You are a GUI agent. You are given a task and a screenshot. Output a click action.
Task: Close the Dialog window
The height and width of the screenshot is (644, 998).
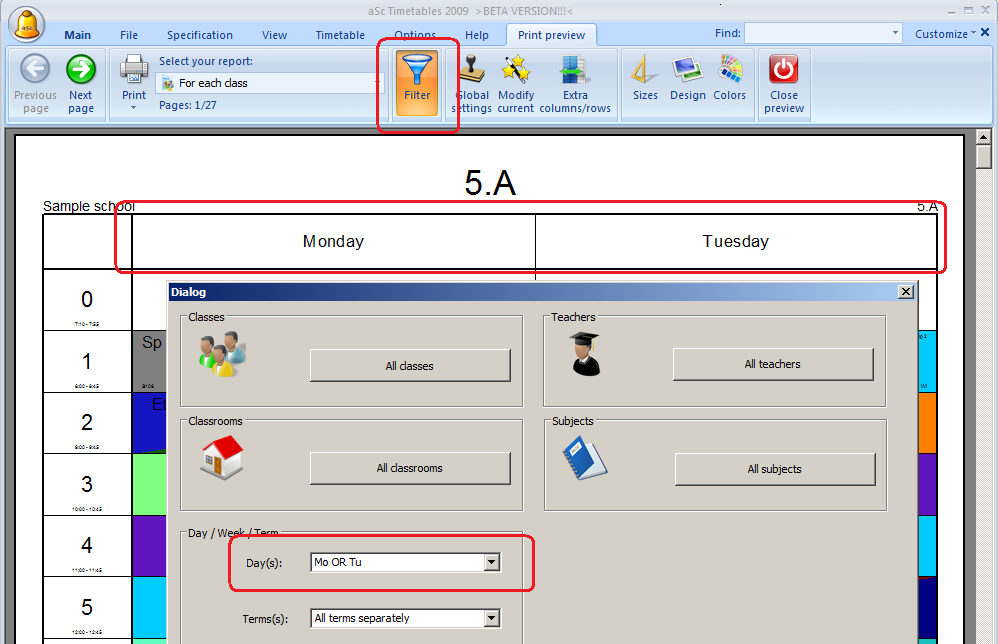coord(905,292)
